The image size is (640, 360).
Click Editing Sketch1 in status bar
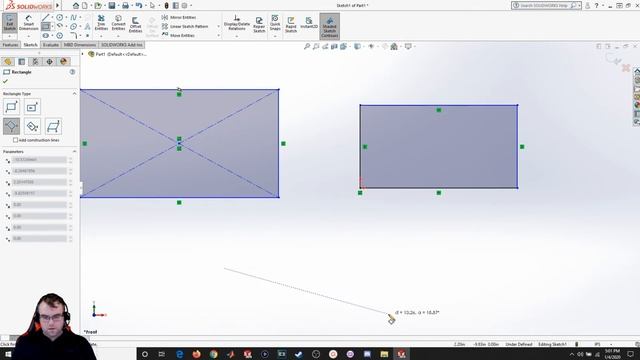click(552, 344)
